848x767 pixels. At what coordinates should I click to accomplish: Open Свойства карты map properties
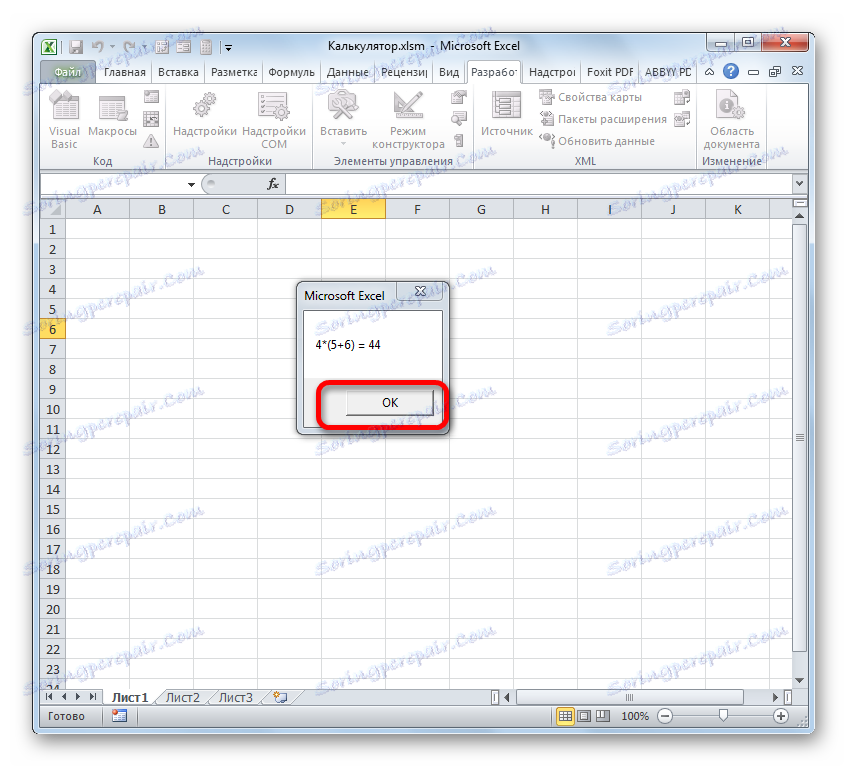pos(591,97)
